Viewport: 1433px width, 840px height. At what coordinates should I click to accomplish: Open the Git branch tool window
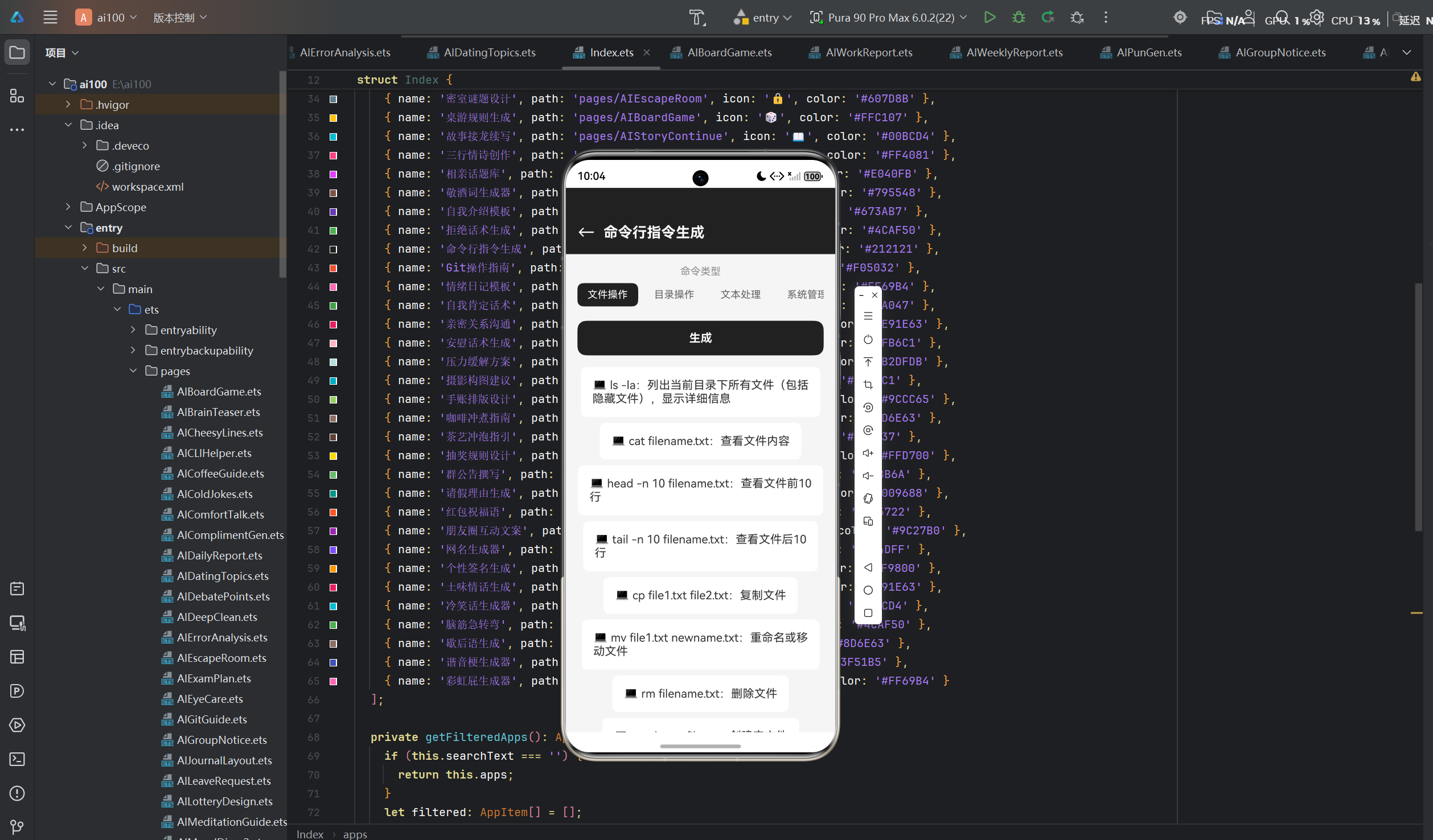click(x=17, y=827)
